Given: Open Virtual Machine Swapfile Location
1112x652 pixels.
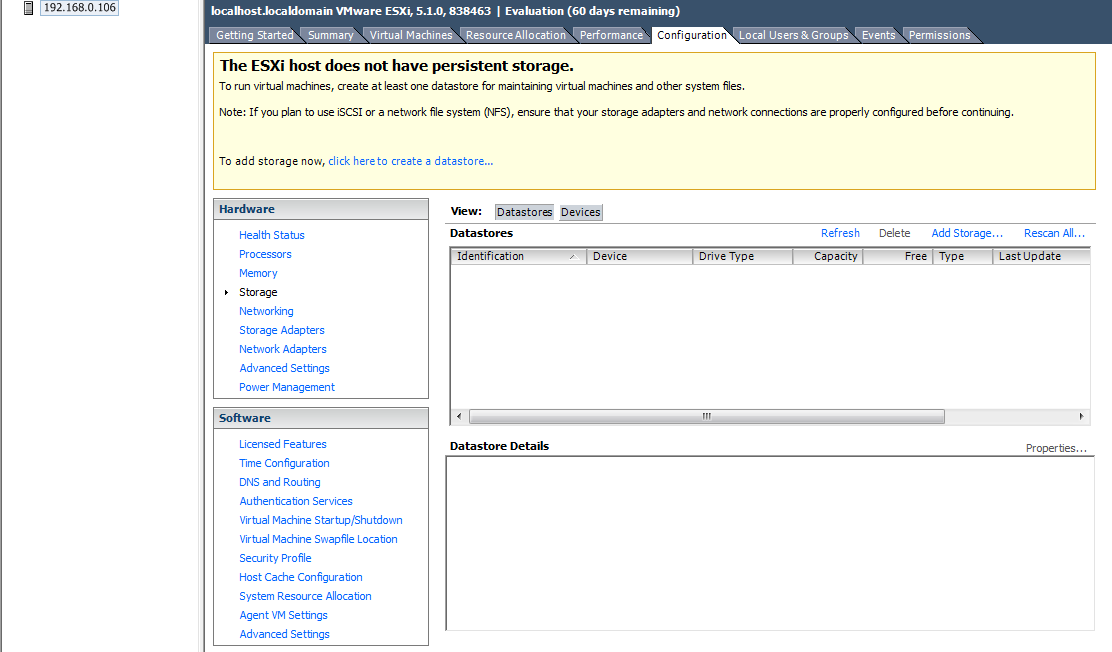Looking at the screenshot, I should 318,539.
